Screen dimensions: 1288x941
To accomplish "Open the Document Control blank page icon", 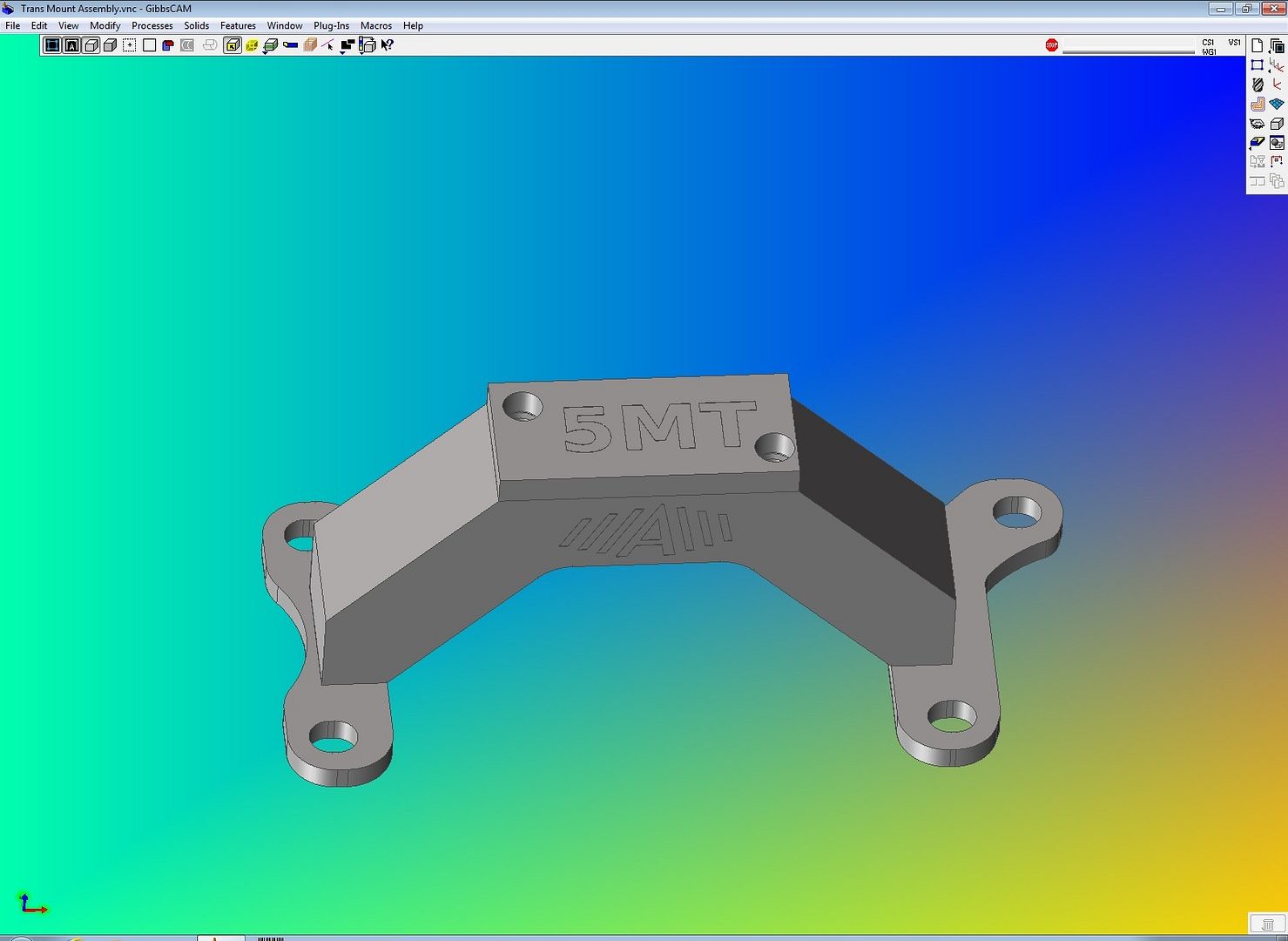I will pyautogui.click(x=1258, y=46).
